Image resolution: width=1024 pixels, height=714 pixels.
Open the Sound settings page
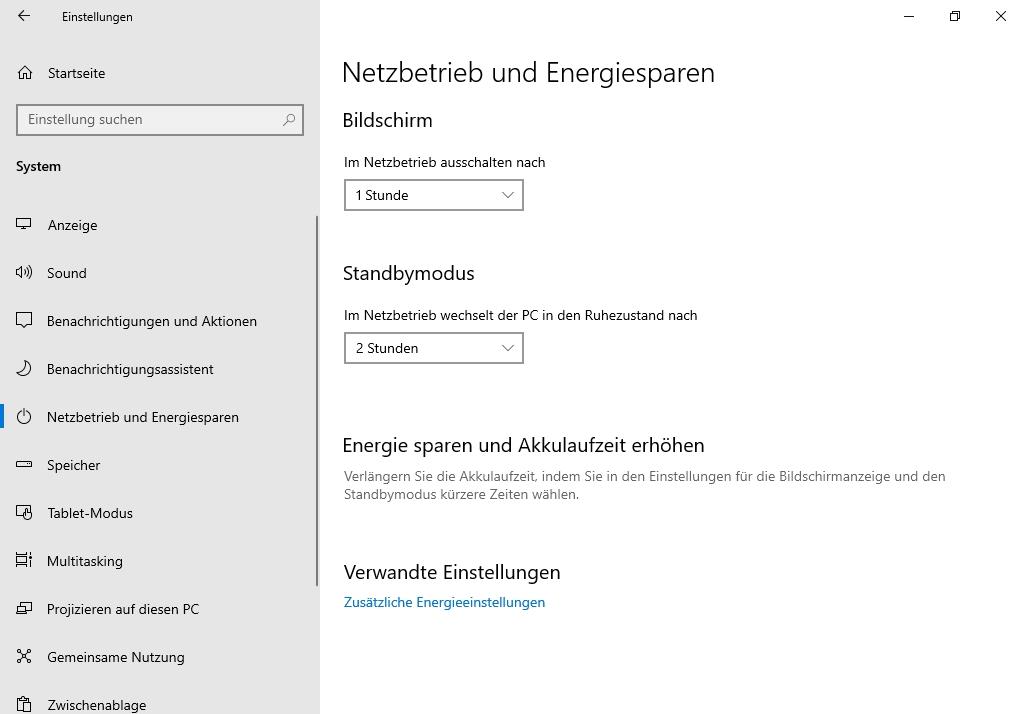[x=158, y=273]
